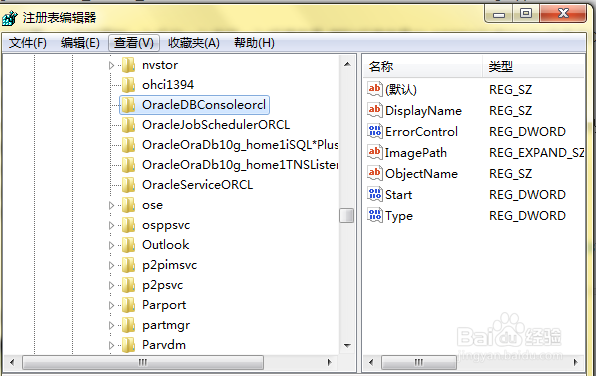596x376 pixels.
Task: Open the 帮助(H) menu
Action: 254,43
